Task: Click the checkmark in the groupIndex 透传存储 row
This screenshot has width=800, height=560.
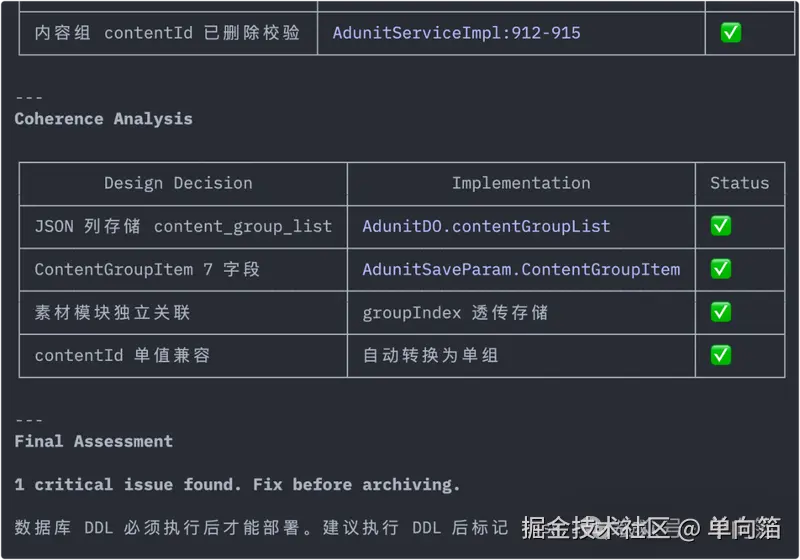Action: pyautogui.click(x=720, y=312)
